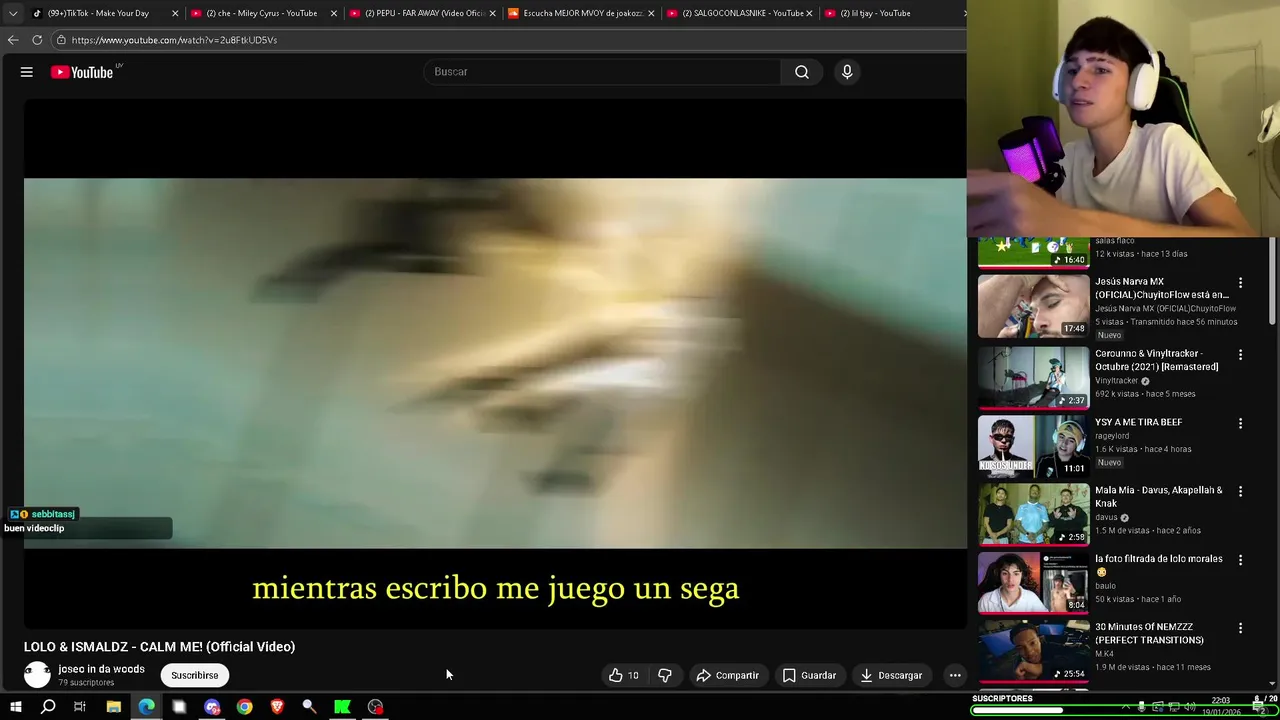Open options for YSY A ME TIRA BEEF
The width and height of the screenshot is (1280, 720).
point(1240,423)
